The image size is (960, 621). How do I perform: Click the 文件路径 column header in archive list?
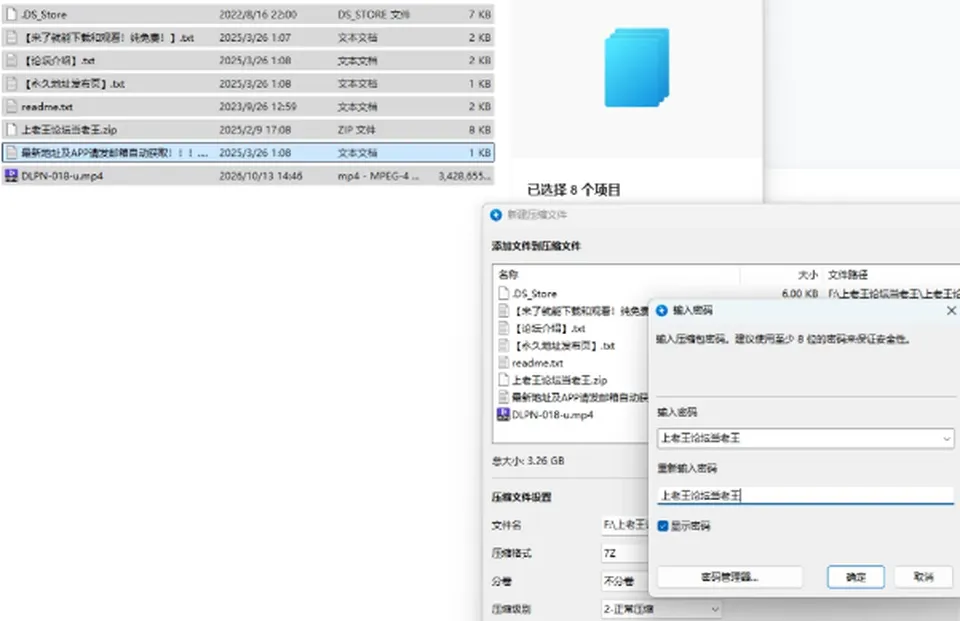[848, 275]
